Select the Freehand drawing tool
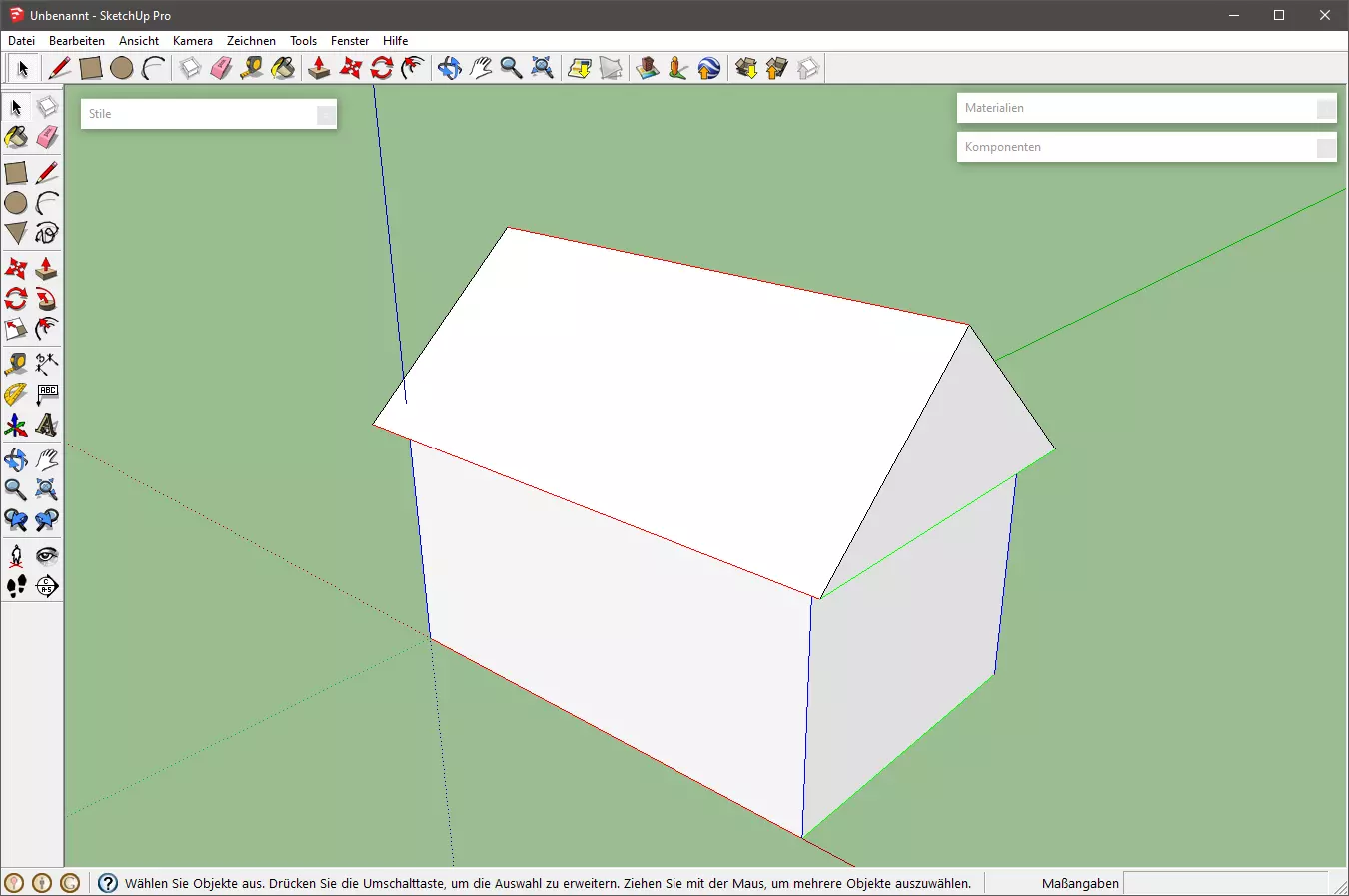The image size is (1349, 896). click(x=46, y=234)
